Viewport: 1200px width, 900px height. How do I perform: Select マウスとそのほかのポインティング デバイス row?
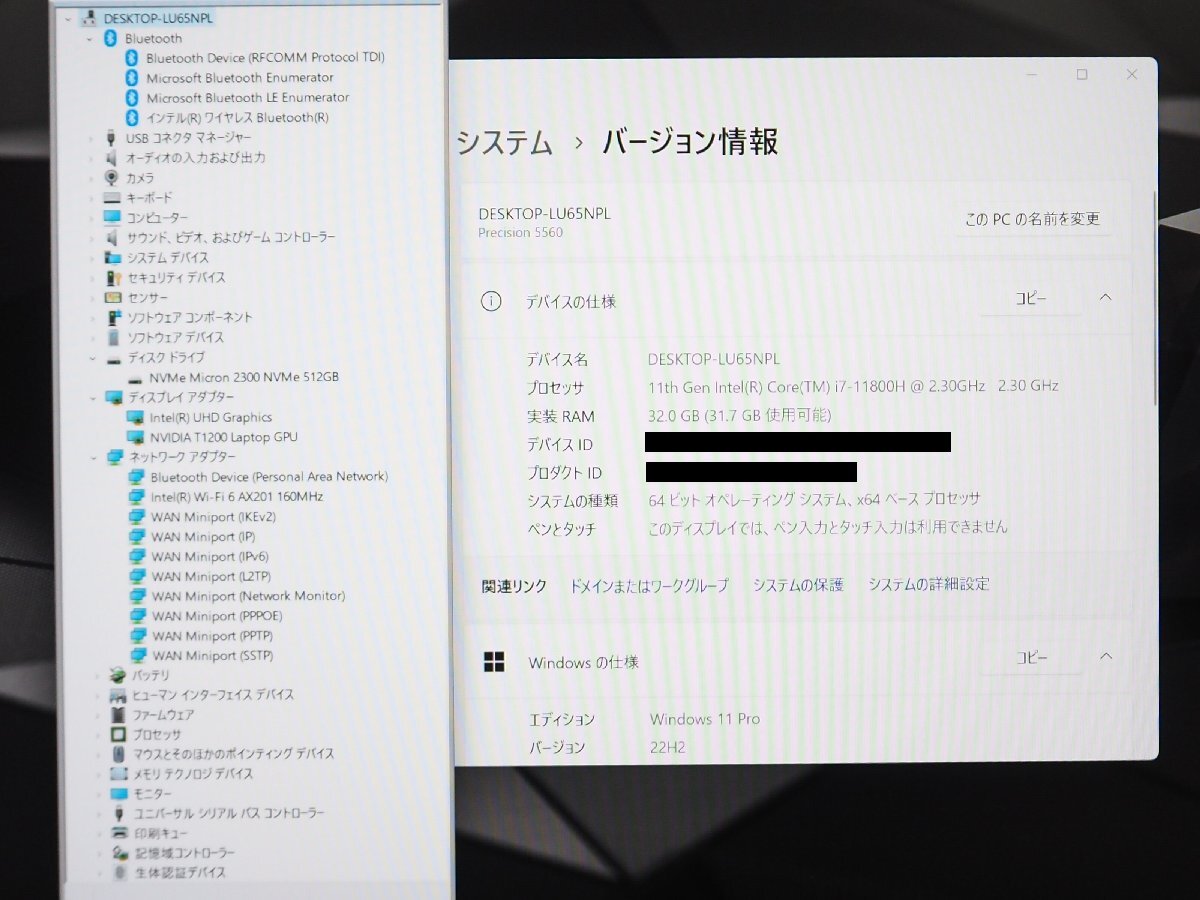click(x=234, y=754)
